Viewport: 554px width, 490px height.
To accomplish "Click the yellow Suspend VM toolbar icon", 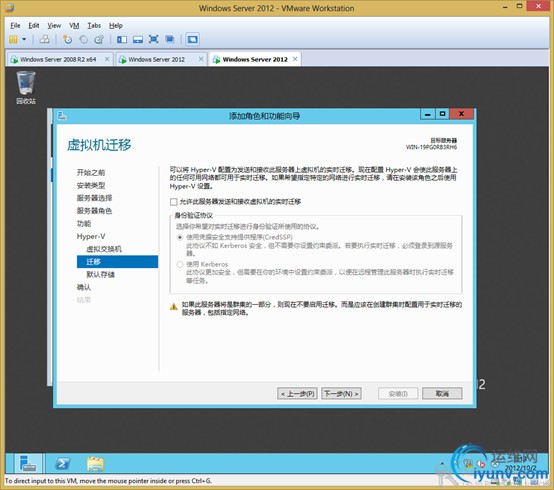I will click(13, 39).
